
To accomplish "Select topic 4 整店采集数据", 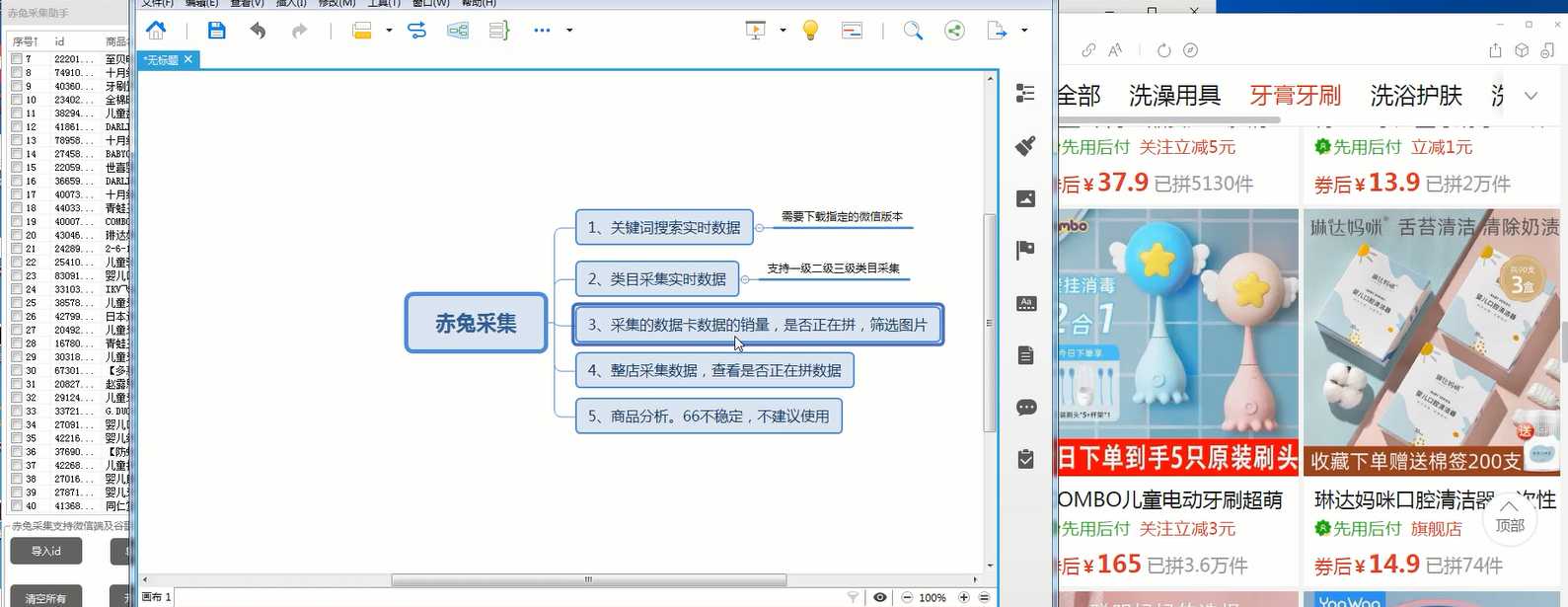I will click(714, 370).
